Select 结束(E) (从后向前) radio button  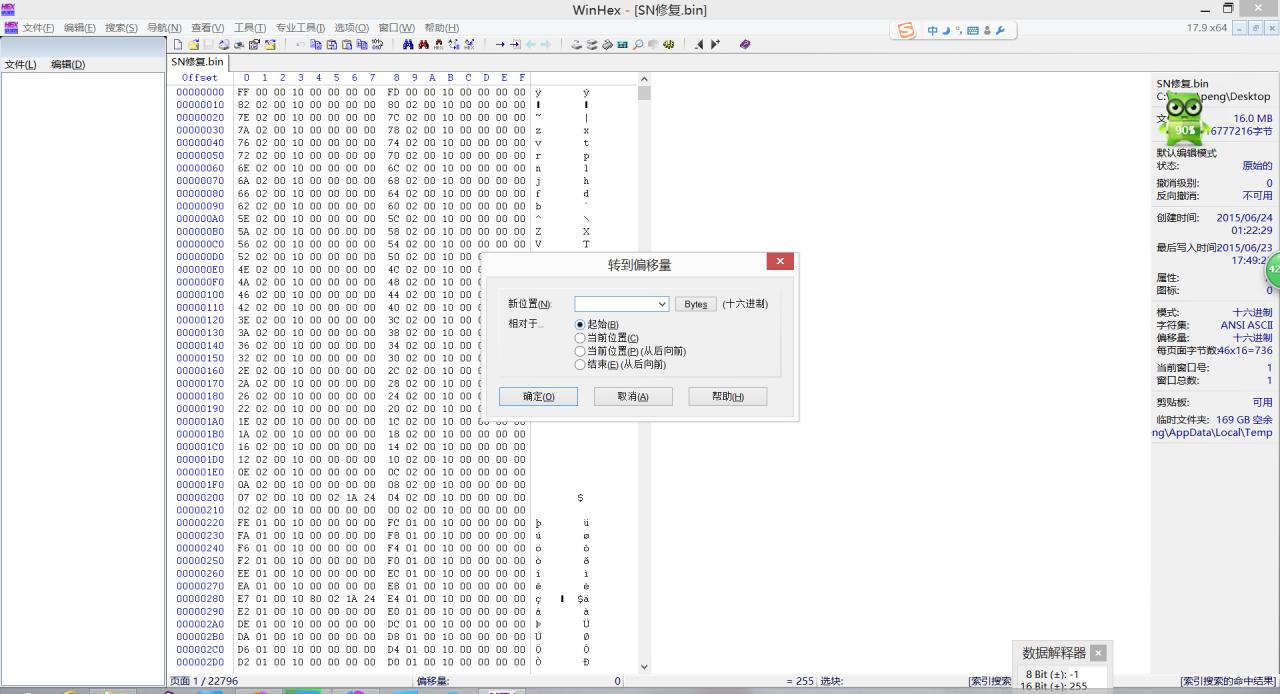click(x=580, y=364)
